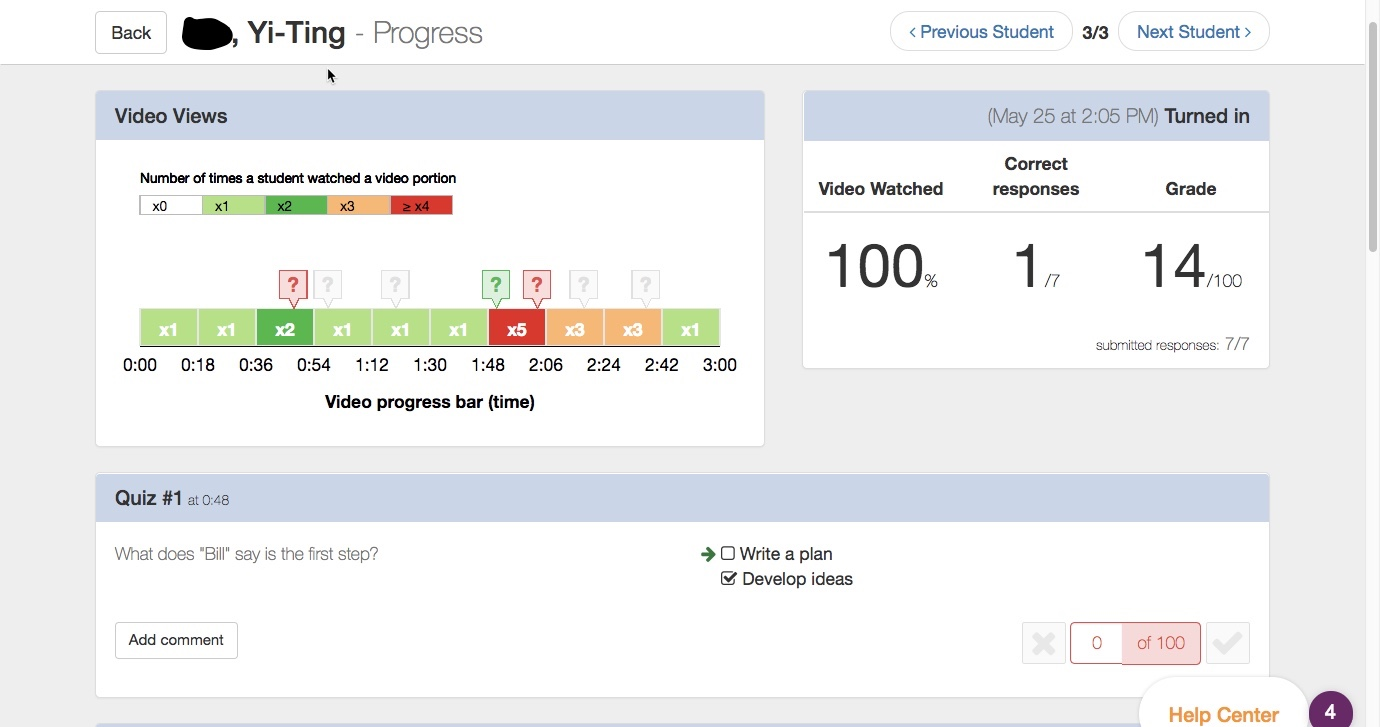Click the red ≥ x4 legend swatch
This screenshot has width=1380, height=727.
[x=421, y=206]
